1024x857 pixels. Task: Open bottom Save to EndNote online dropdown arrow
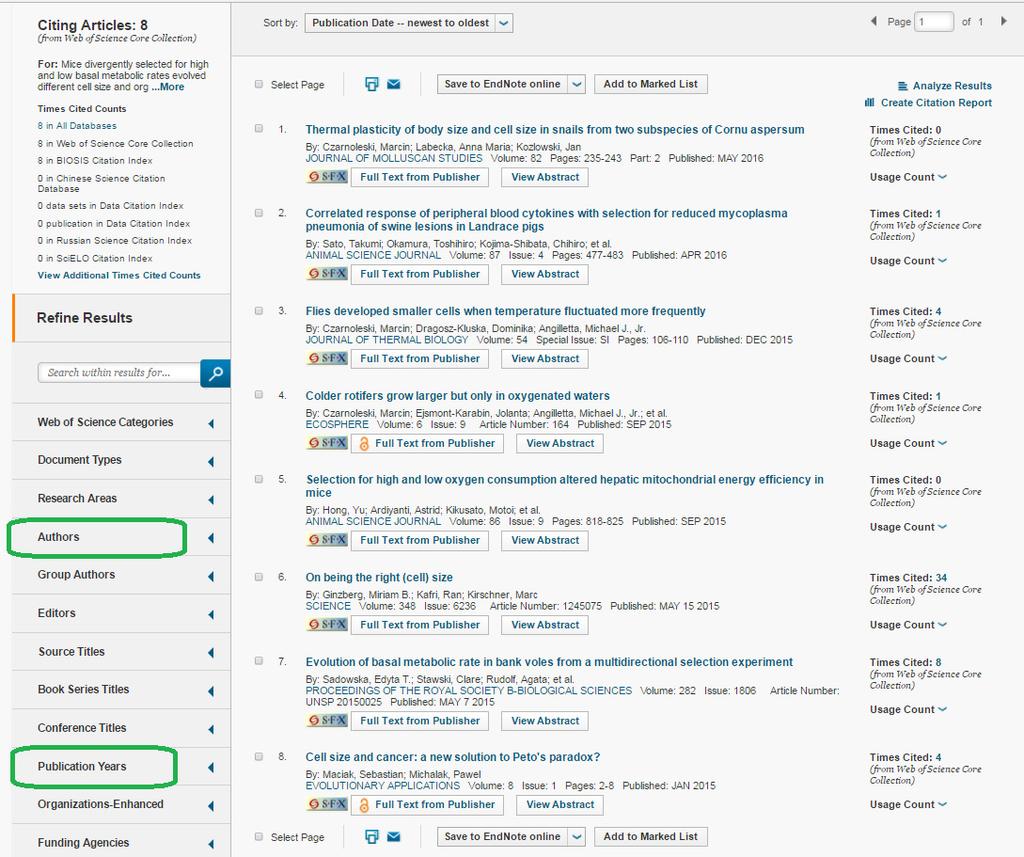577,837
